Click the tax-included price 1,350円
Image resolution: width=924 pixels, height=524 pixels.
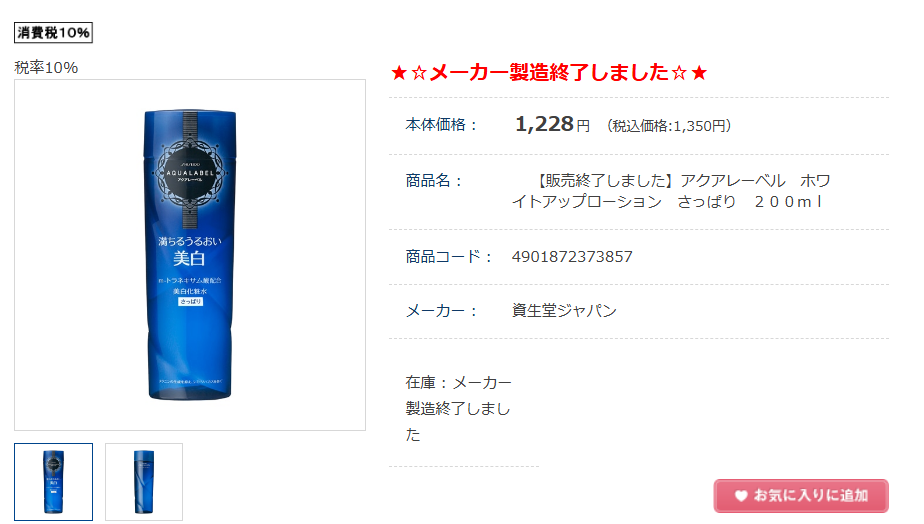click(669, 126)
